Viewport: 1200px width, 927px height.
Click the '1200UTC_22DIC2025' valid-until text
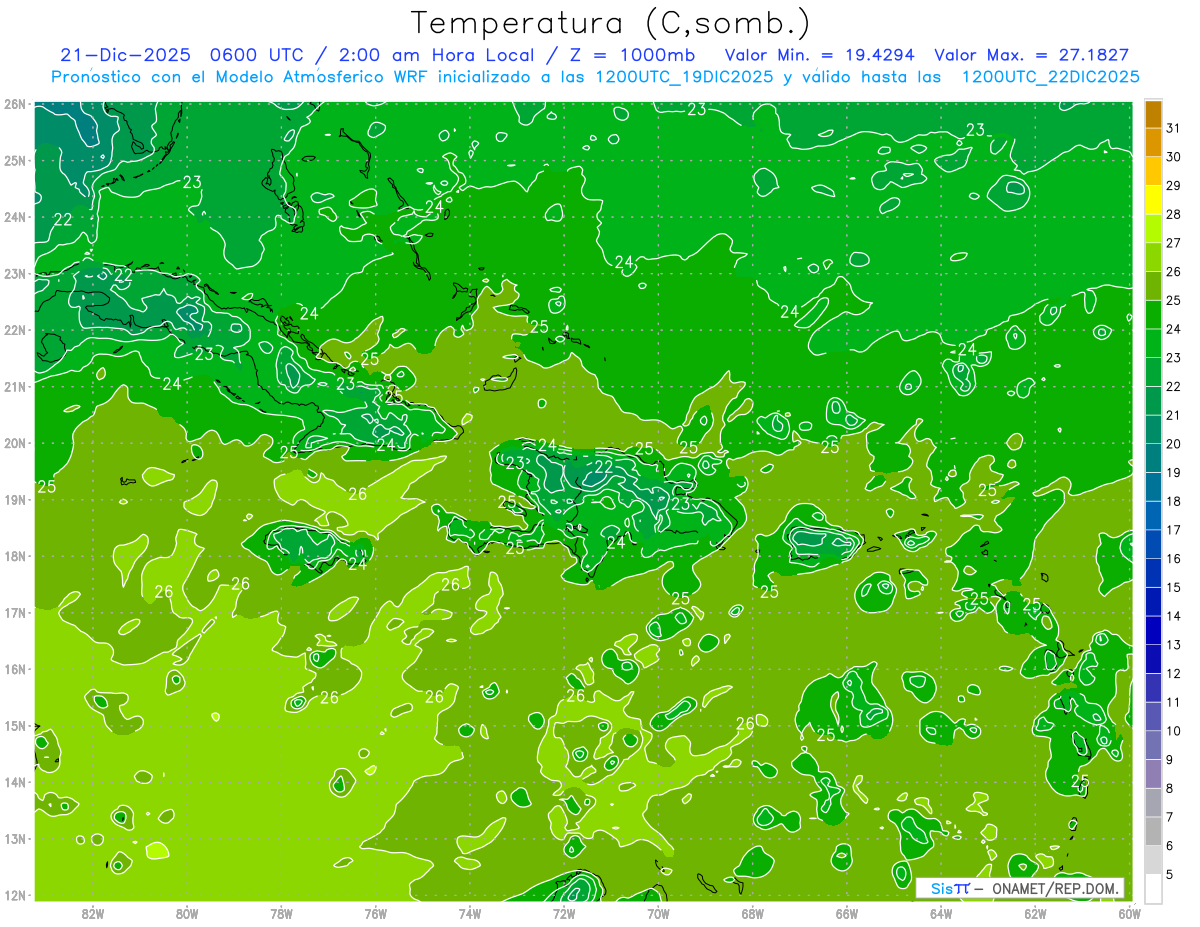(1050, 77)
